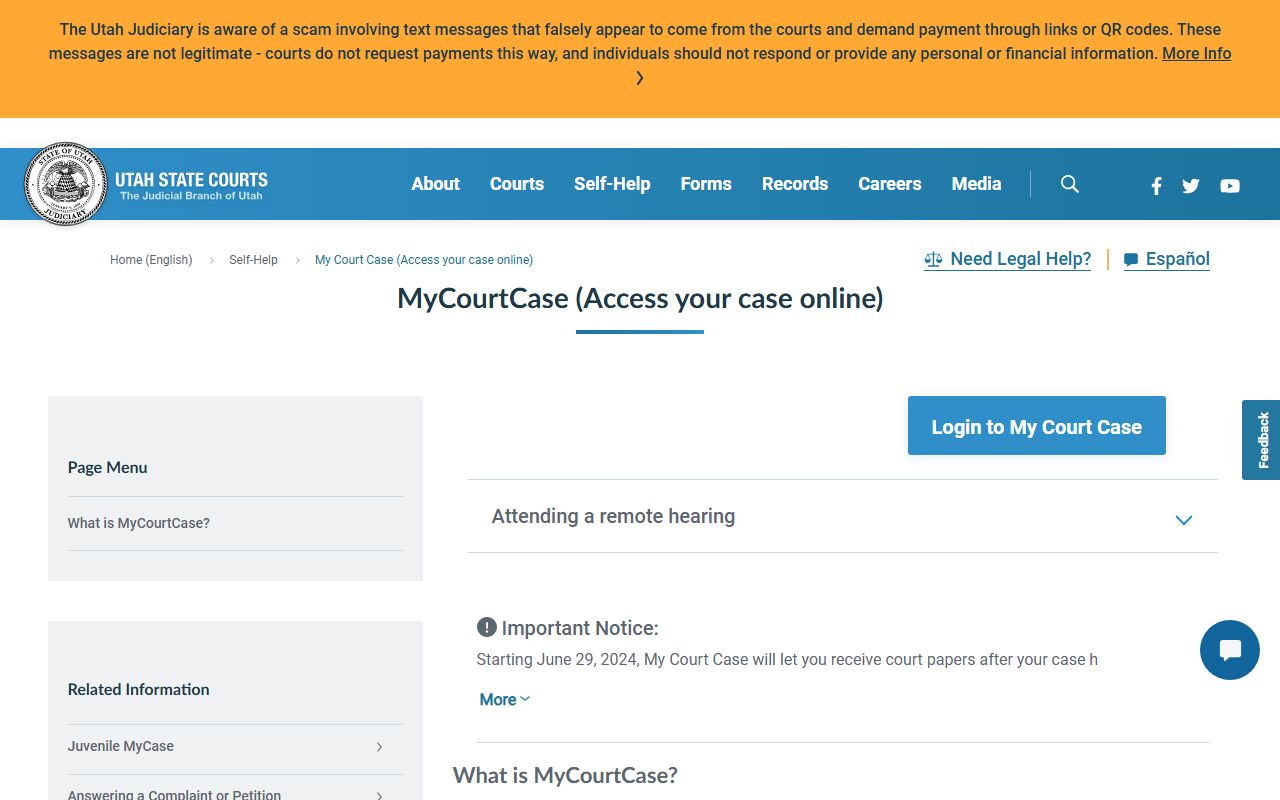Click the arrow below the scam alert
The height and width of the screenshot is (800, 1280).
point(640,78)
